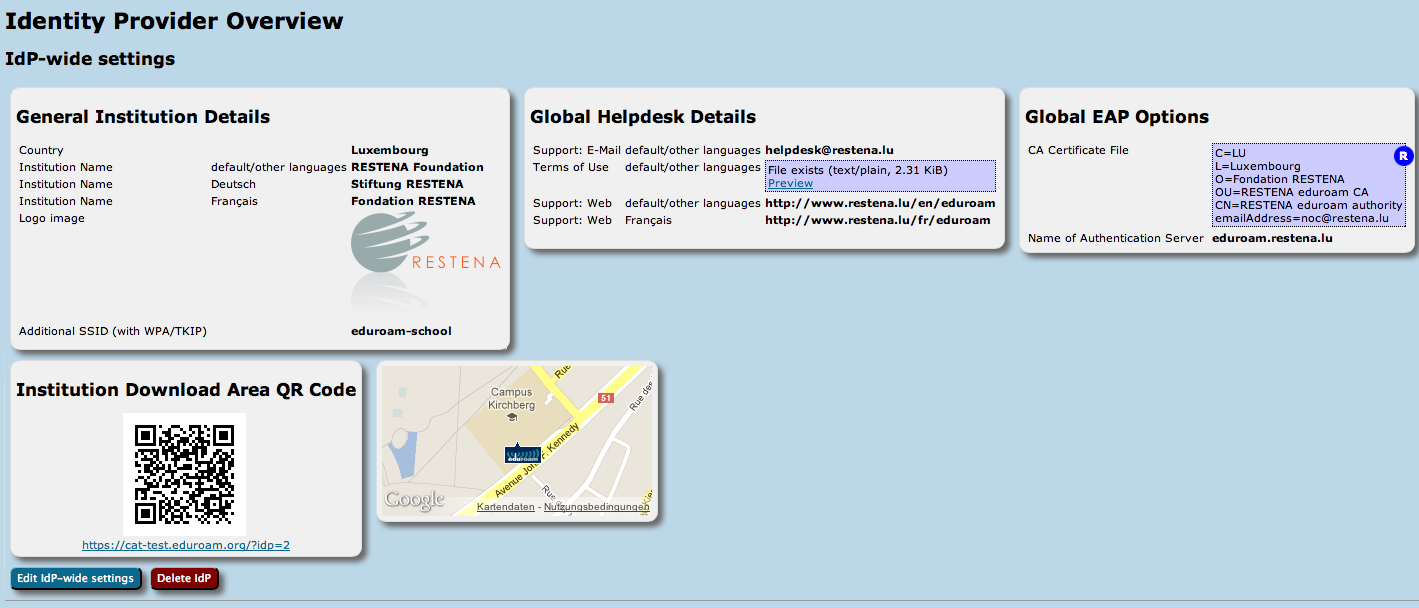This screenshot has width=1419, height=608.
Task: Click the eduroam marker on the map
Action: pyautogui.click(x=522, y=454)
